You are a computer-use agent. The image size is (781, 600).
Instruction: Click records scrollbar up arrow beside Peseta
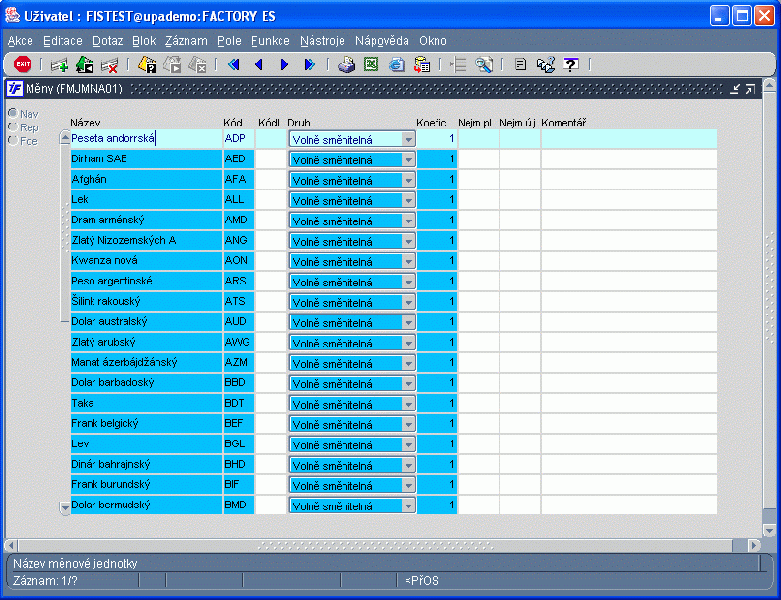coord(65,137)
